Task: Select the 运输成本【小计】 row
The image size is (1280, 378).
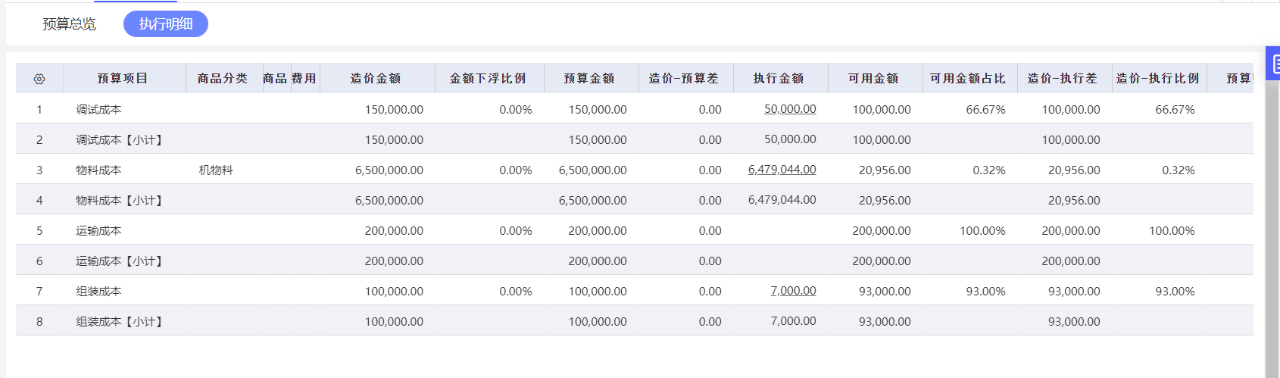Action: click(634, 261)
